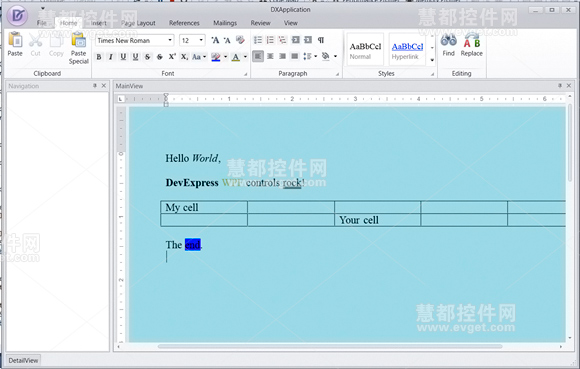Click the Numbering list icon
580x369 pixels.
coord(270,40)
